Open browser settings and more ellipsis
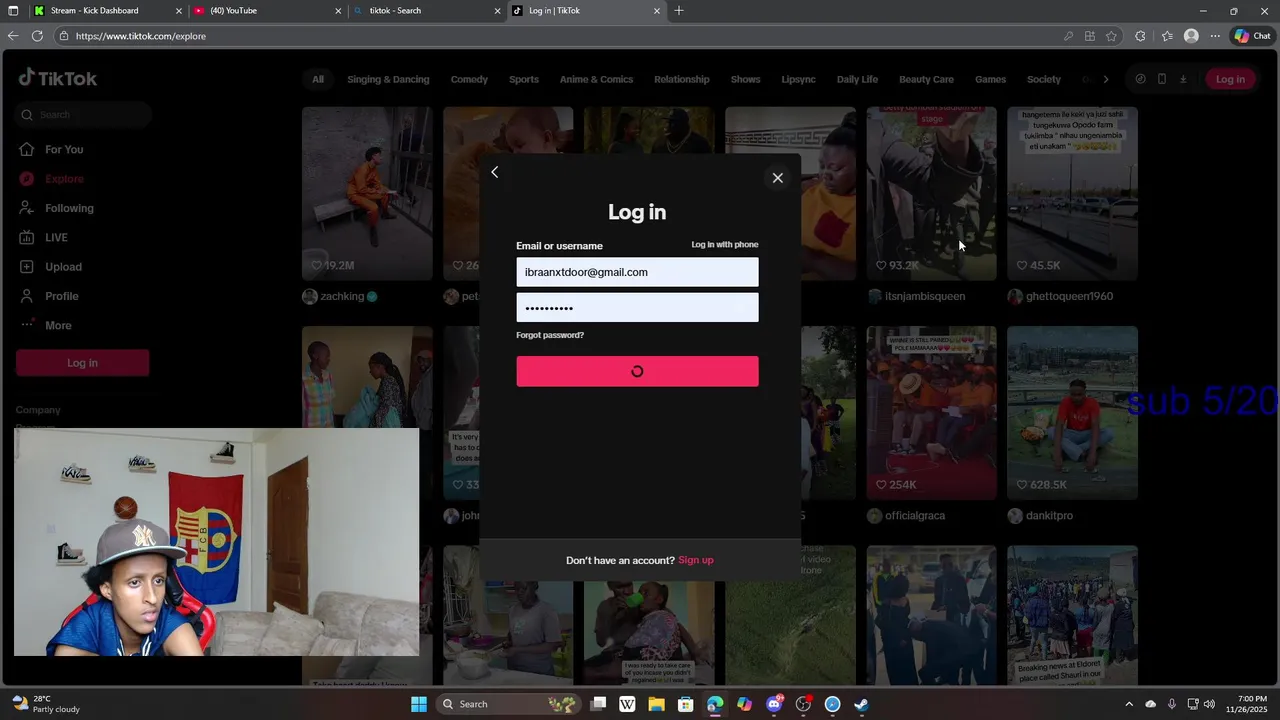This screenshot has height=720, width=1280. click(x=1215, y=36)
